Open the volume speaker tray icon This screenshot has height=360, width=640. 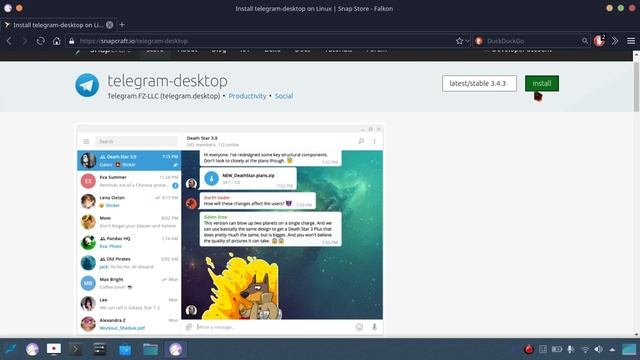click(598, 349)
